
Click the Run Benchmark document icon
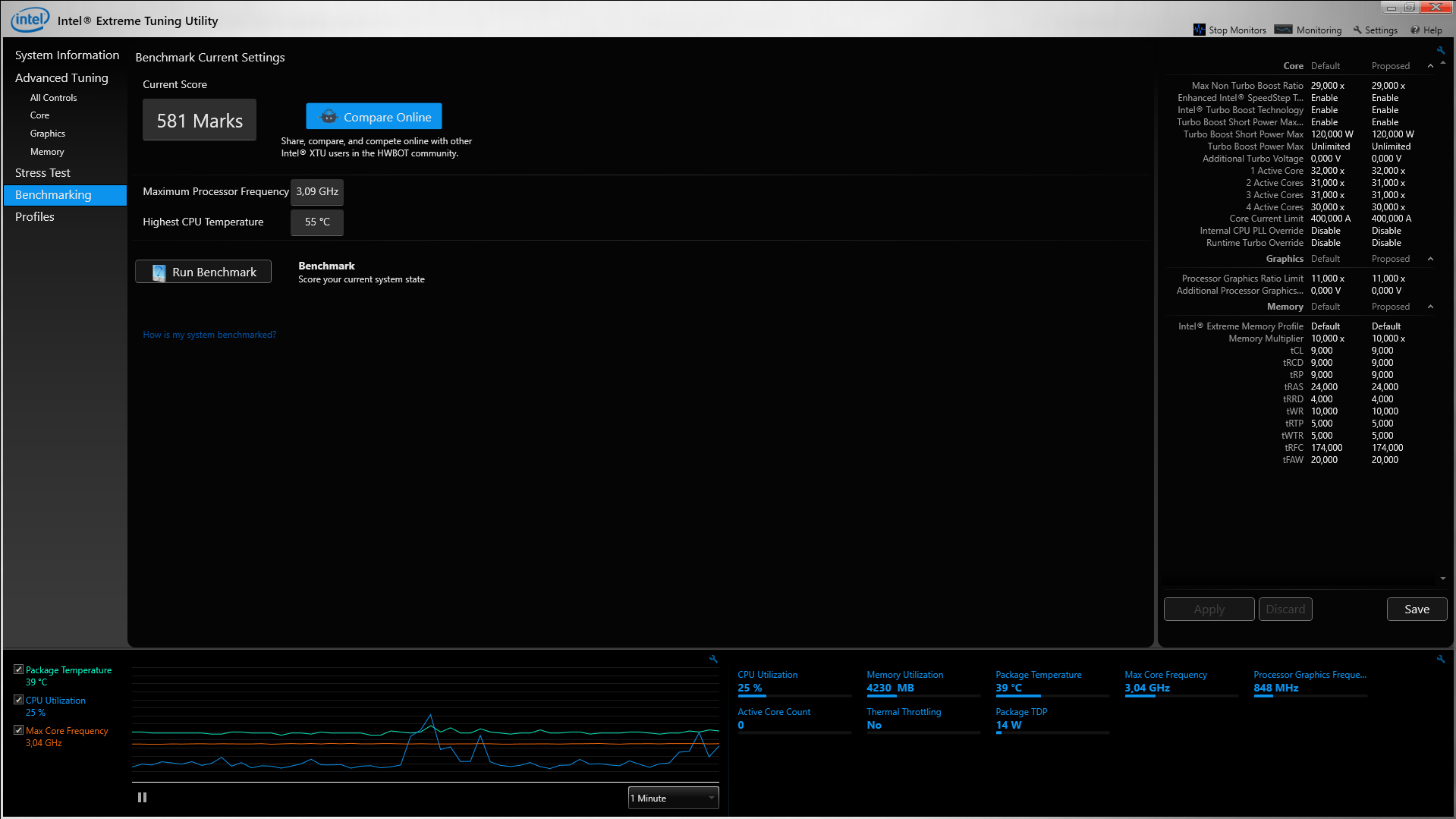pos(159,272)
